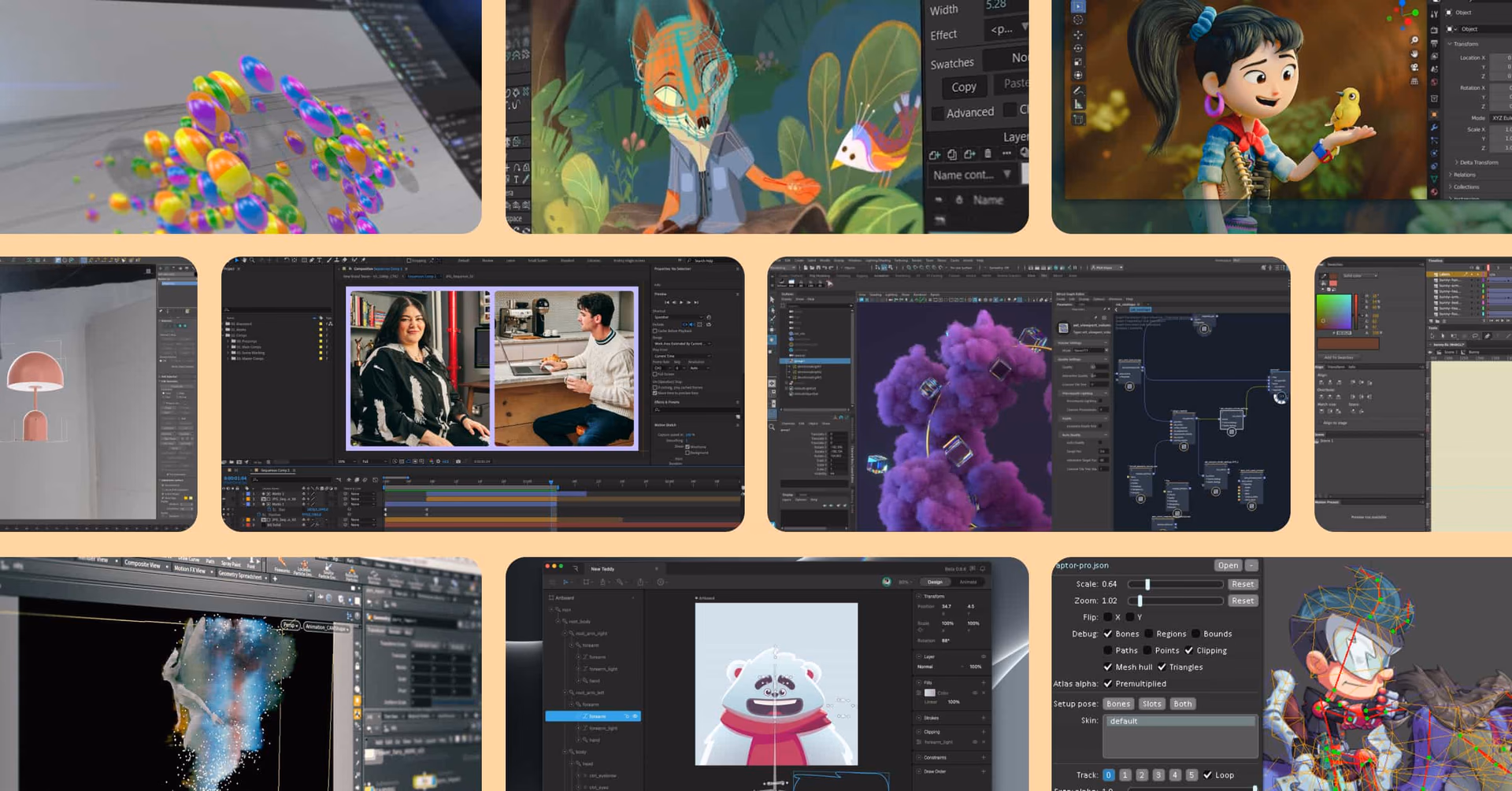1512x791 pixels.
Task: Uncheck the Clipping debug checkbox
Action: (x=1189, y=650)
